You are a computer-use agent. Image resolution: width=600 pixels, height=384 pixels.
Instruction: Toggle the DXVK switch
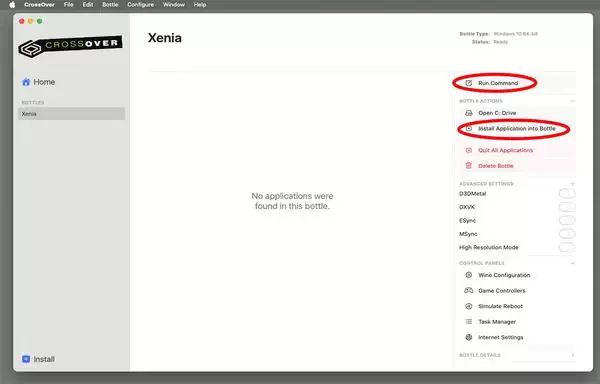pos(567,207)
